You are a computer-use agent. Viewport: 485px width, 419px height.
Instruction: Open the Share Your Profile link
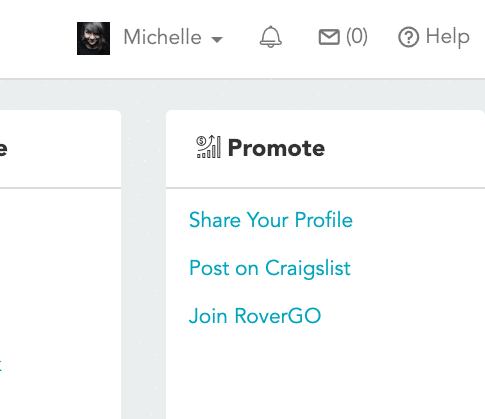271,220
